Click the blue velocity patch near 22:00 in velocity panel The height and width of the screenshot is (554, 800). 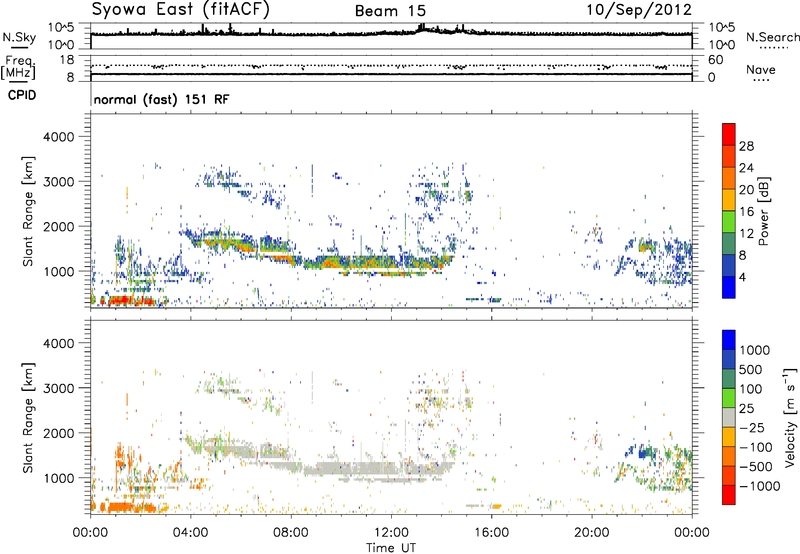[x=644, y=451]
